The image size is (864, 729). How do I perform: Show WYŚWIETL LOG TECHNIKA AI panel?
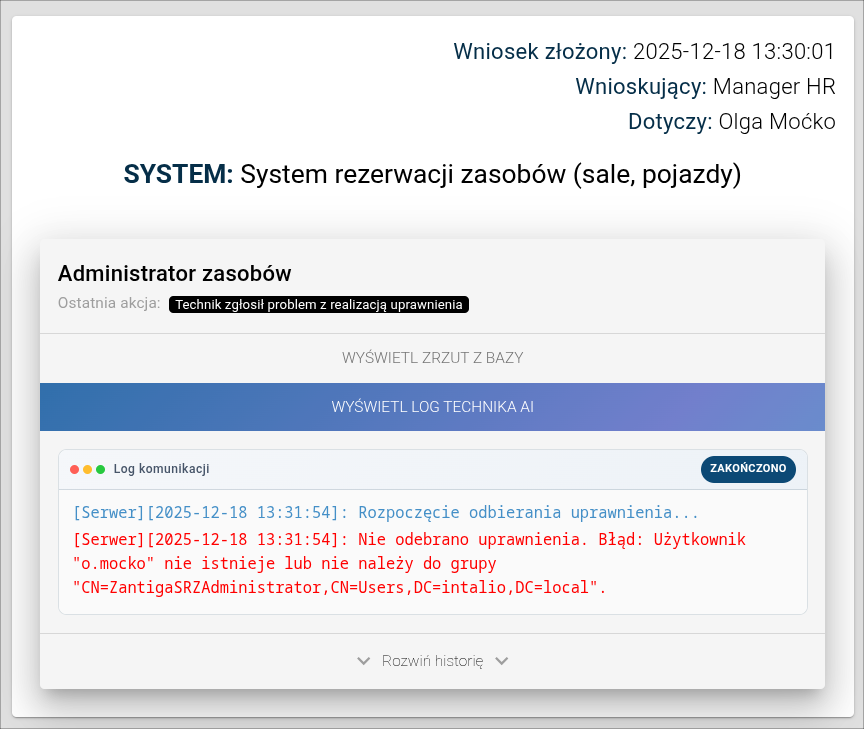(x=432, y=407)
